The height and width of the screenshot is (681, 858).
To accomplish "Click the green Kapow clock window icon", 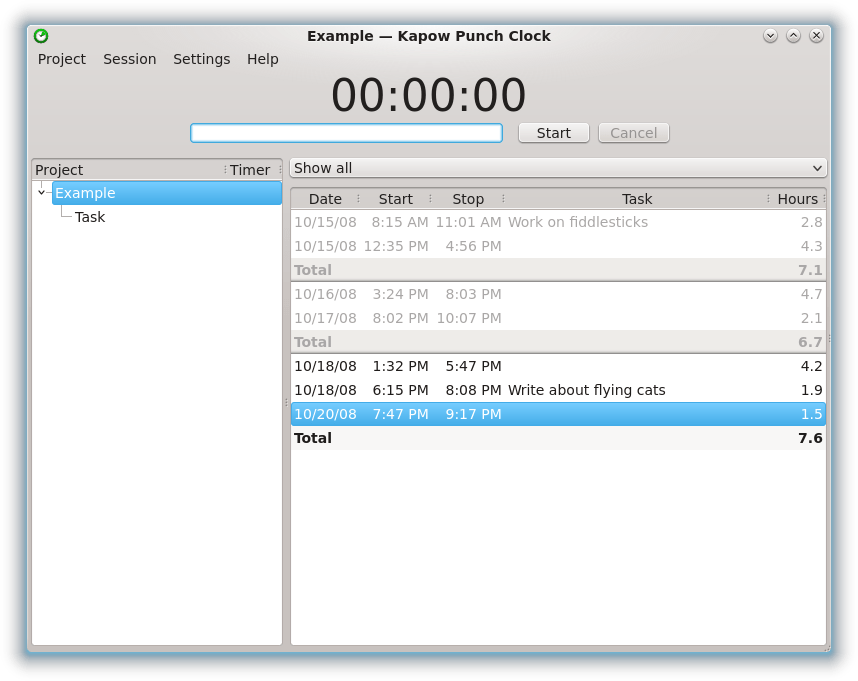I will point(41,36).
